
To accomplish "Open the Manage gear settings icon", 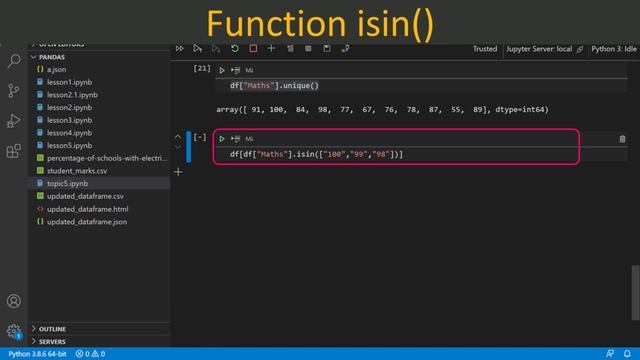I will (x=13, y=331).
